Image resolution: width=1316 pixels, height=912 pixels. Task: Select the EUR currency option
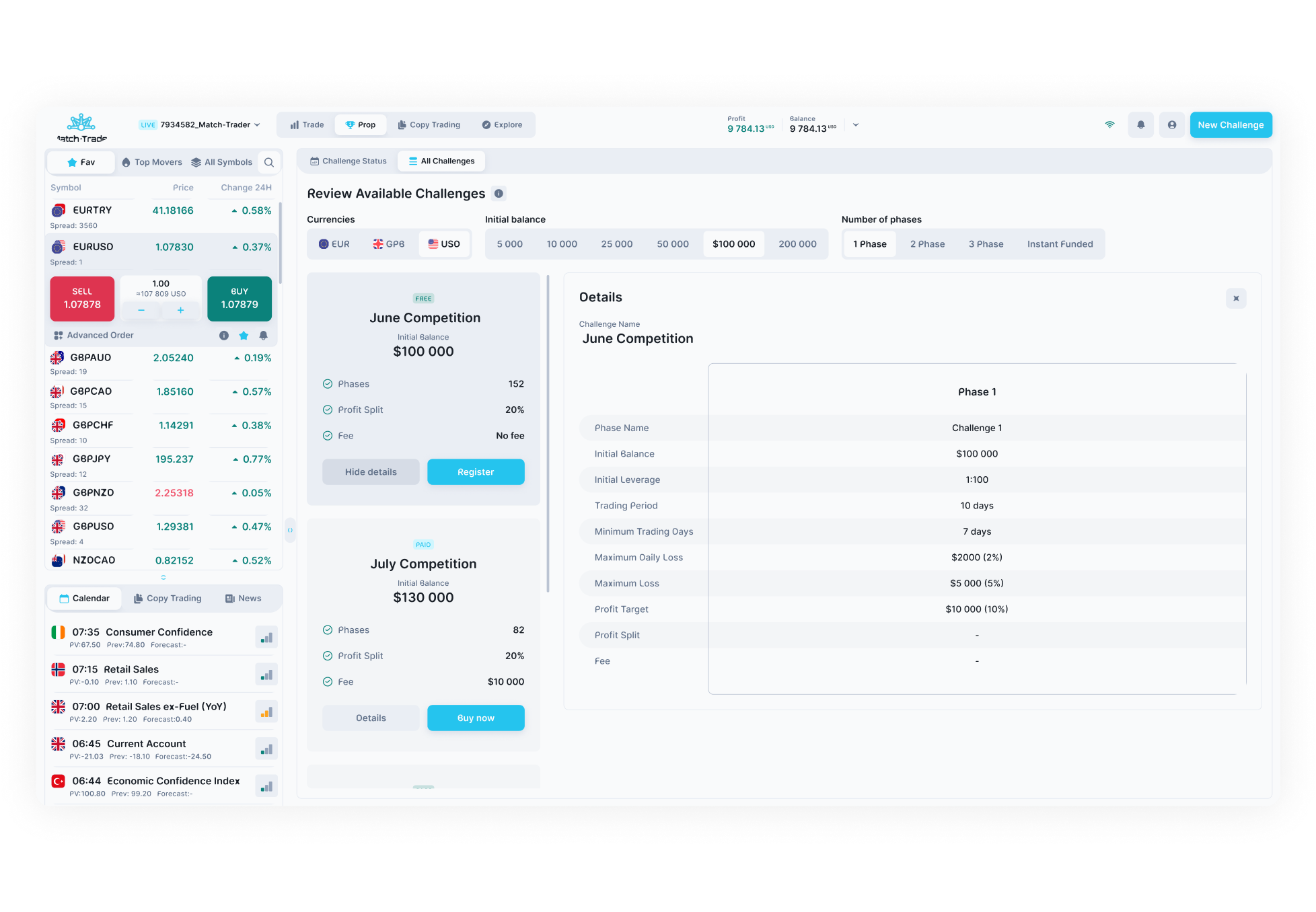334,244
